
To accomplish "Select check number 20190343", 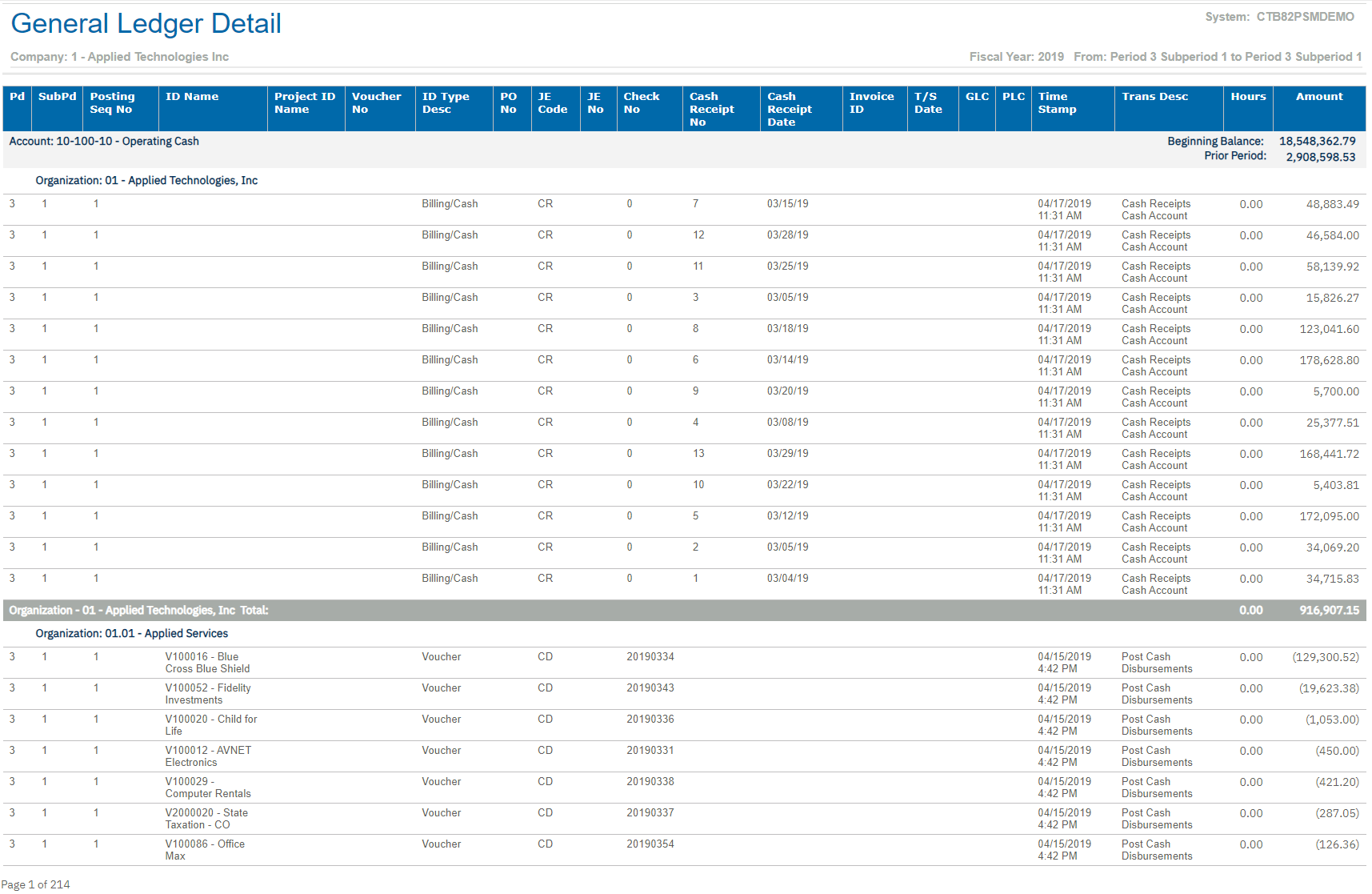I will point(650,688).
